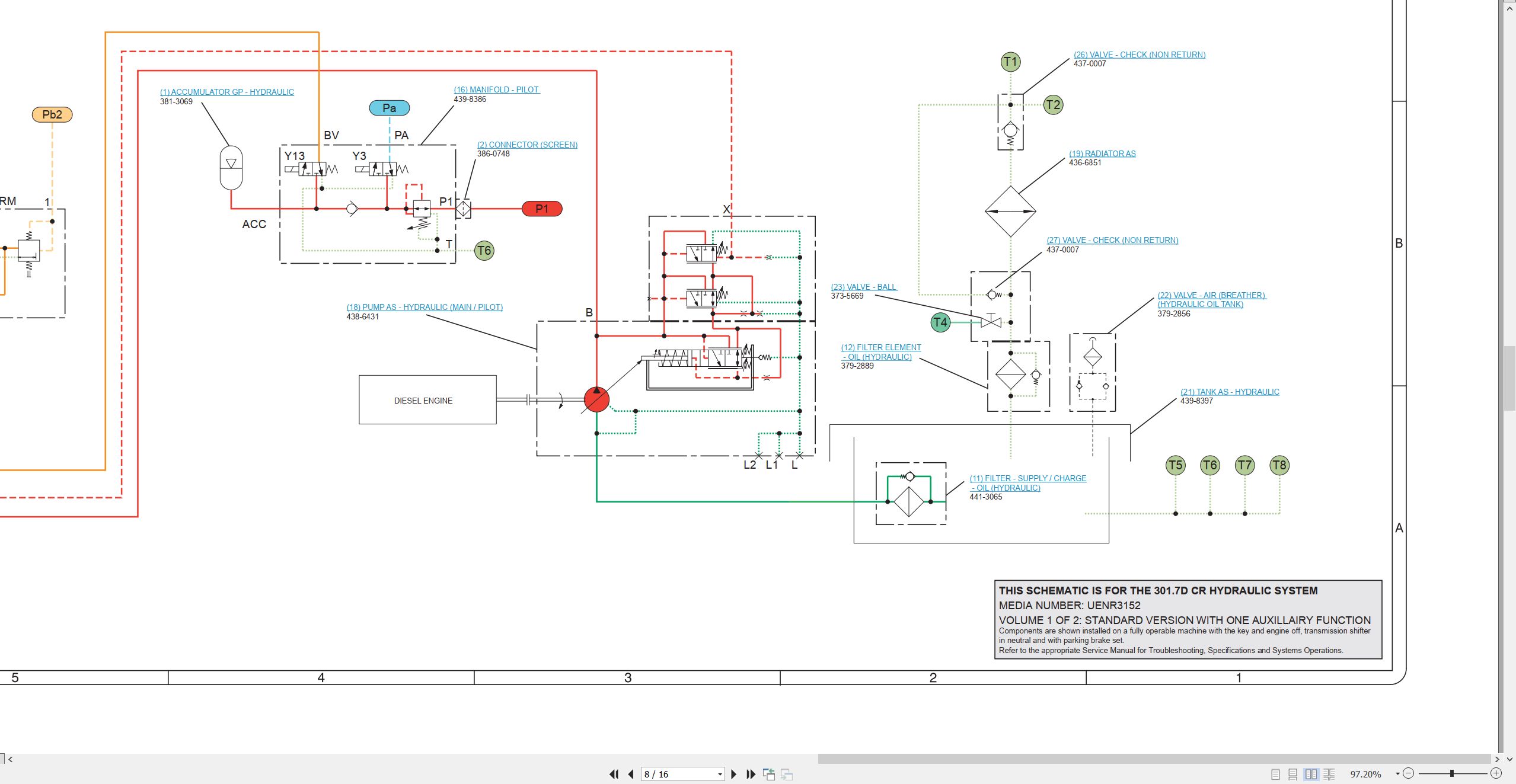Switch to continuous page layout
The width and height of the screenshot is (1516, 784).
[x=1293, y=774]
